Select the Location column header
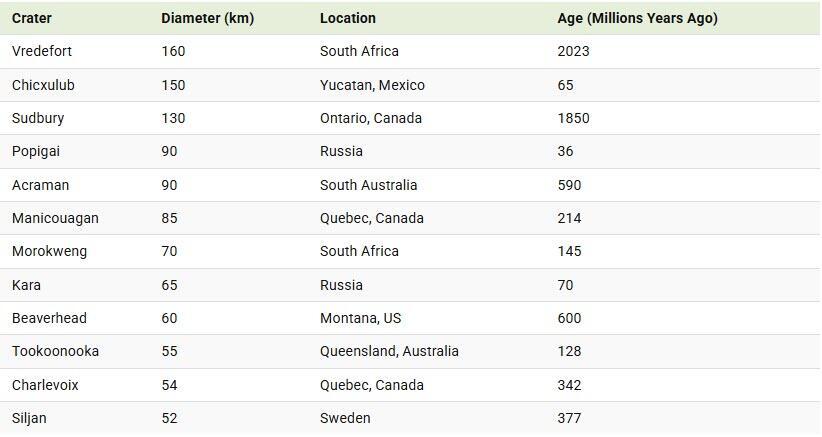The height and width of the screenshot is (437, 822). (x=348, y=18)
